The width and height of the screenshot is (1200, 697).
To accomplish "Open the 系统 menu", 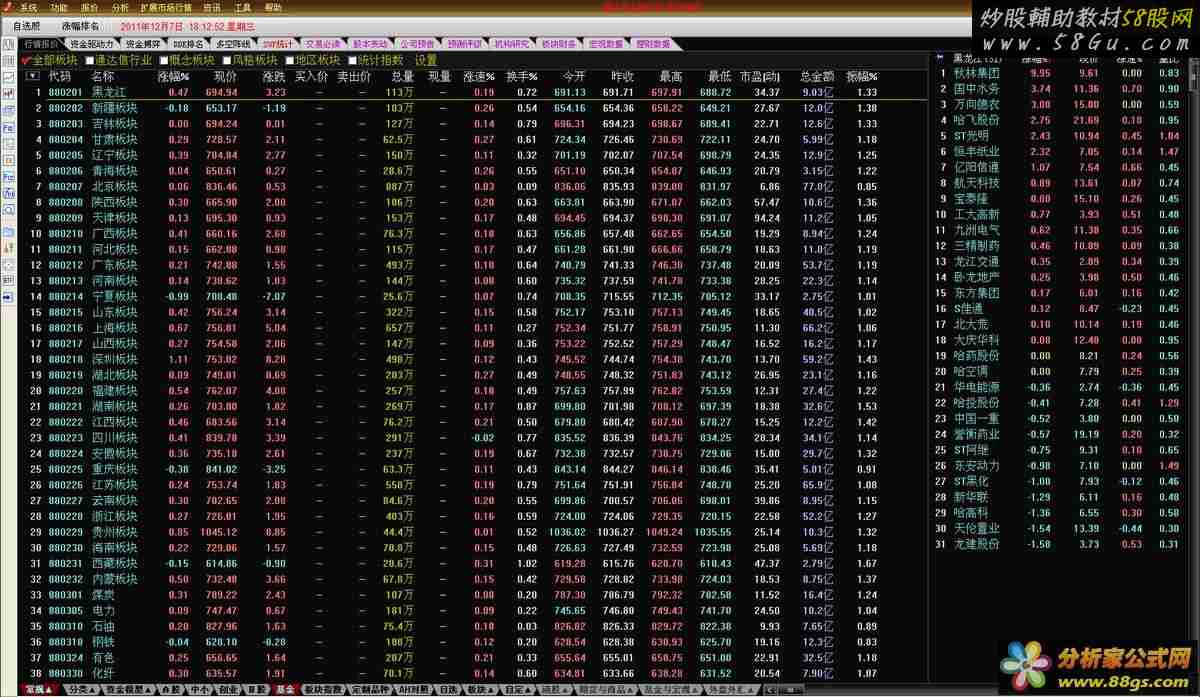I will coord(28,7).
